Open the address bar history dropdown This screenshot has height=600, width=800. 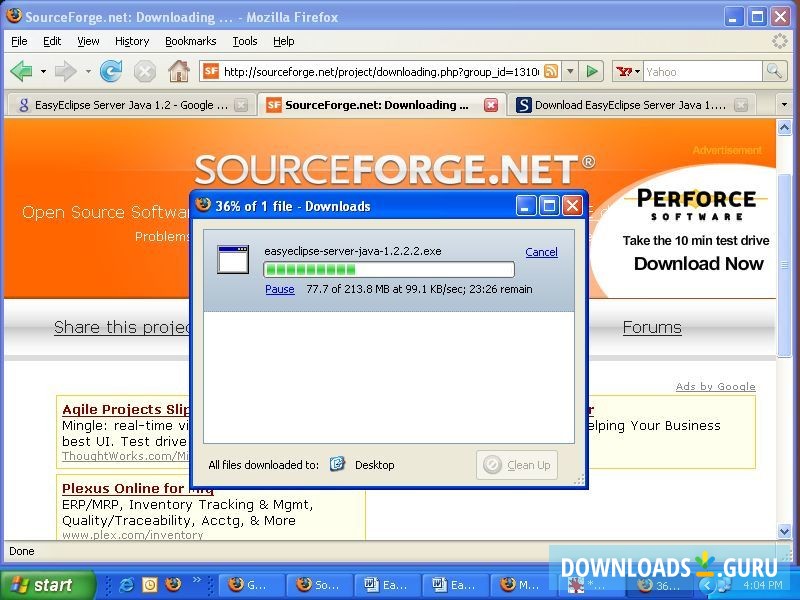click(x=570, y=71)
